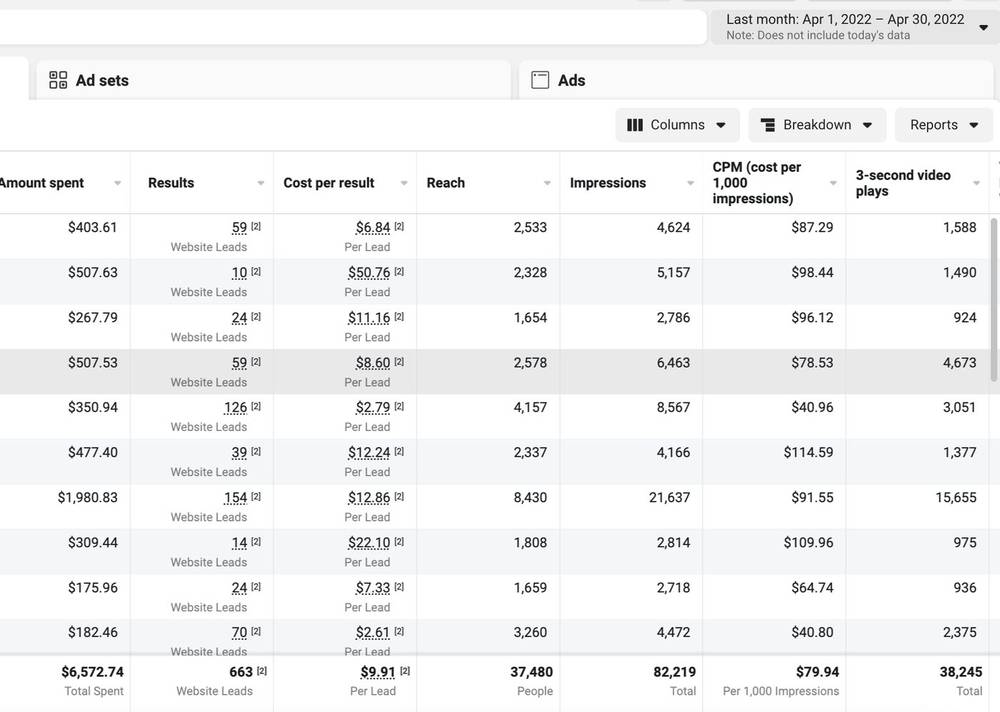1000x712 pixels.
Task: Select video plays value 15,655
Action: click(956, 498)
